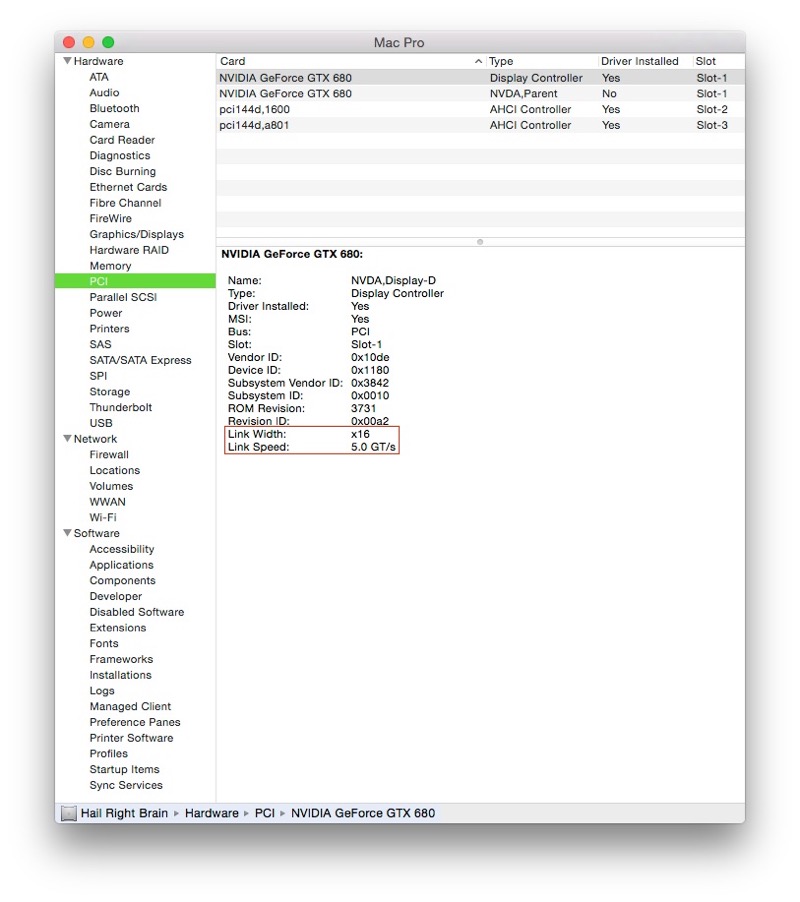
Task: View the Applications list
Action: (121, 565)
